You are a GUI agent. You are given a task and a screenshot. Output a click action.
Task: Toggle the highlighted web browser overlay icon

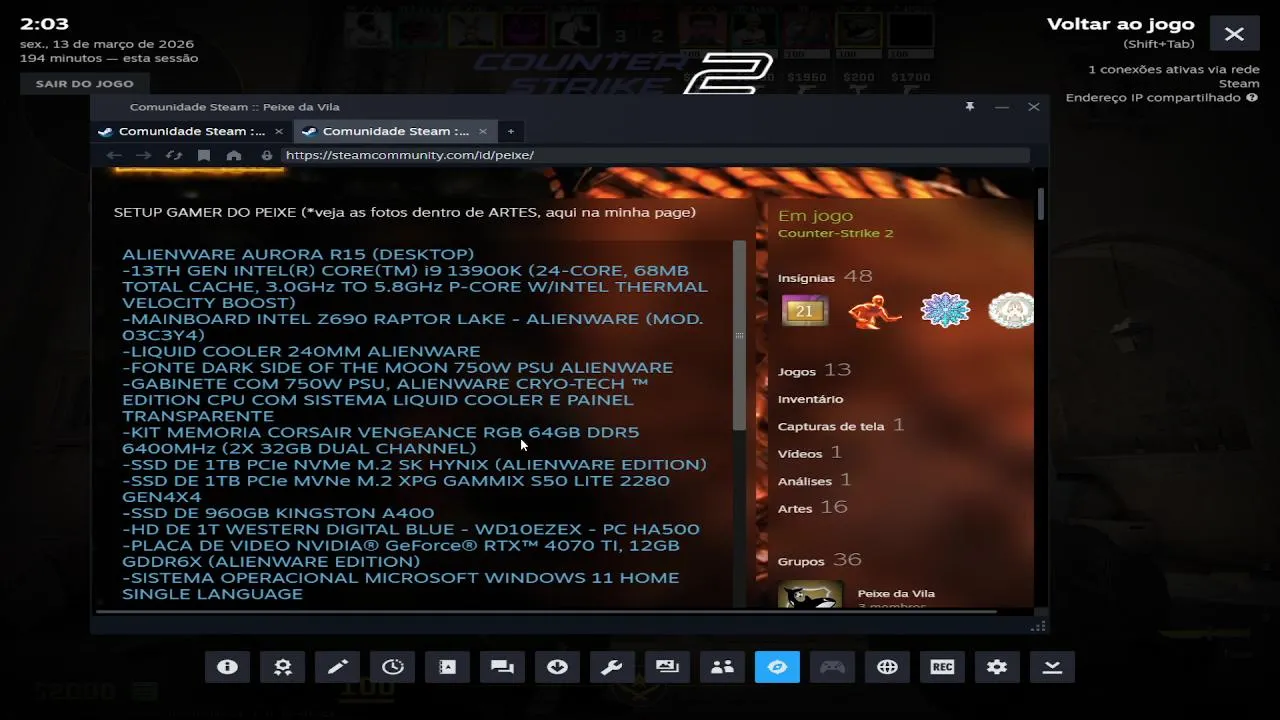777,667
